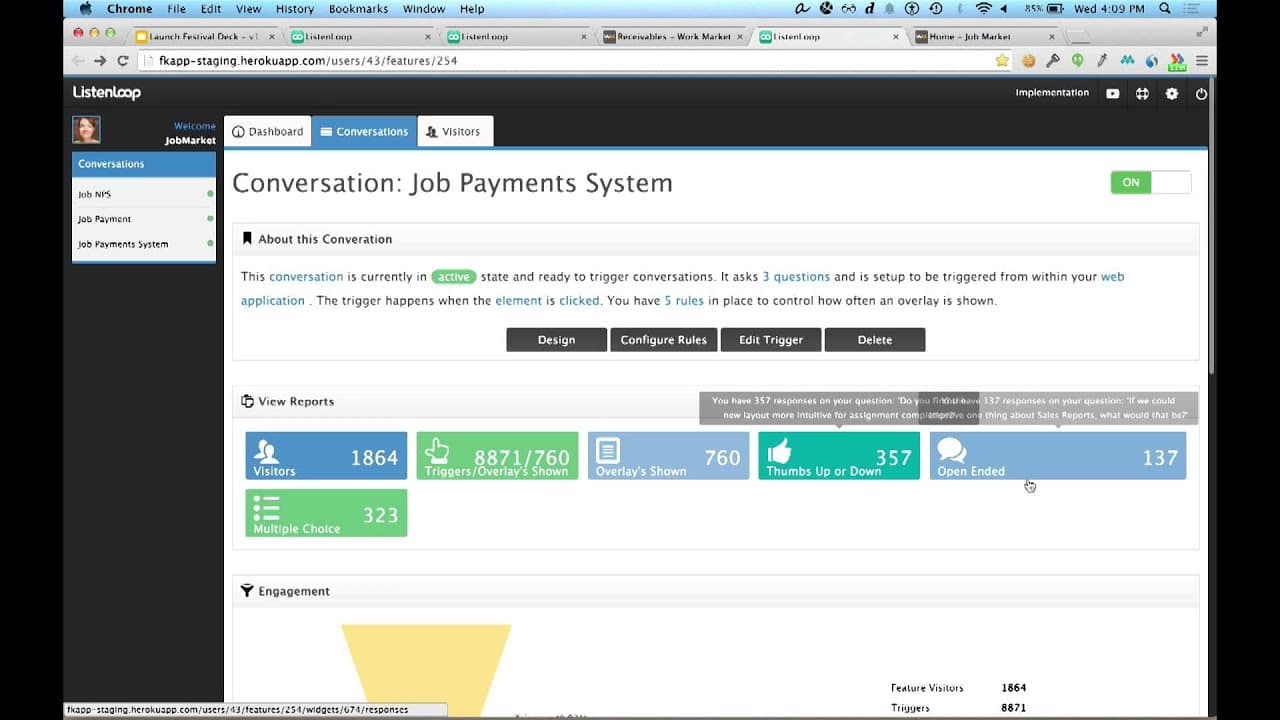Switch to the Visitors tab
The width and height of the screenshot is (1280, 720).
(454, 131)
